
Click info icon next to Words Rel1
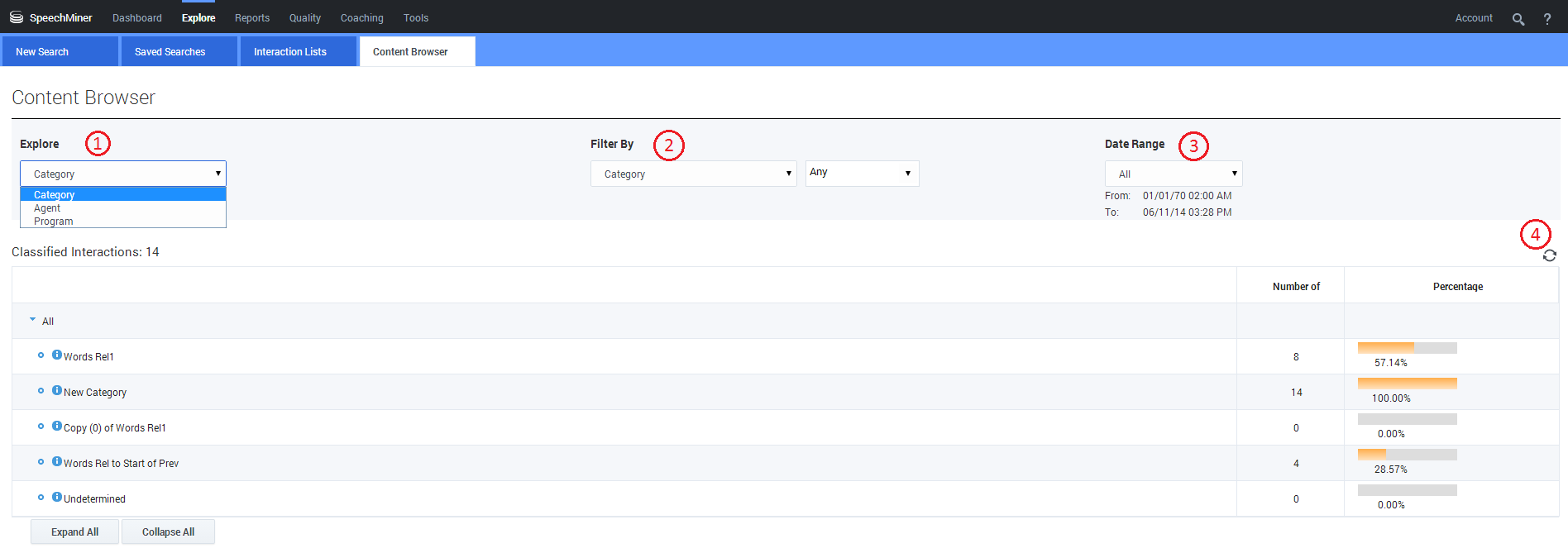(x=57, y=355)
